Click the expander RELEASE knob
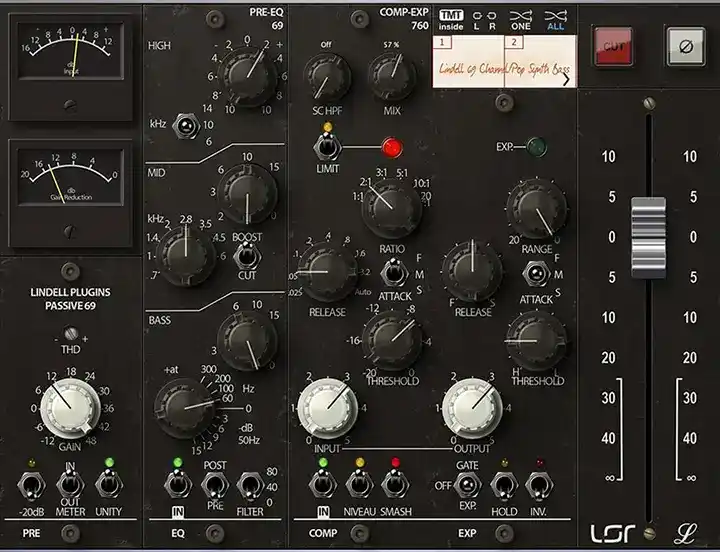 [472, 271]
